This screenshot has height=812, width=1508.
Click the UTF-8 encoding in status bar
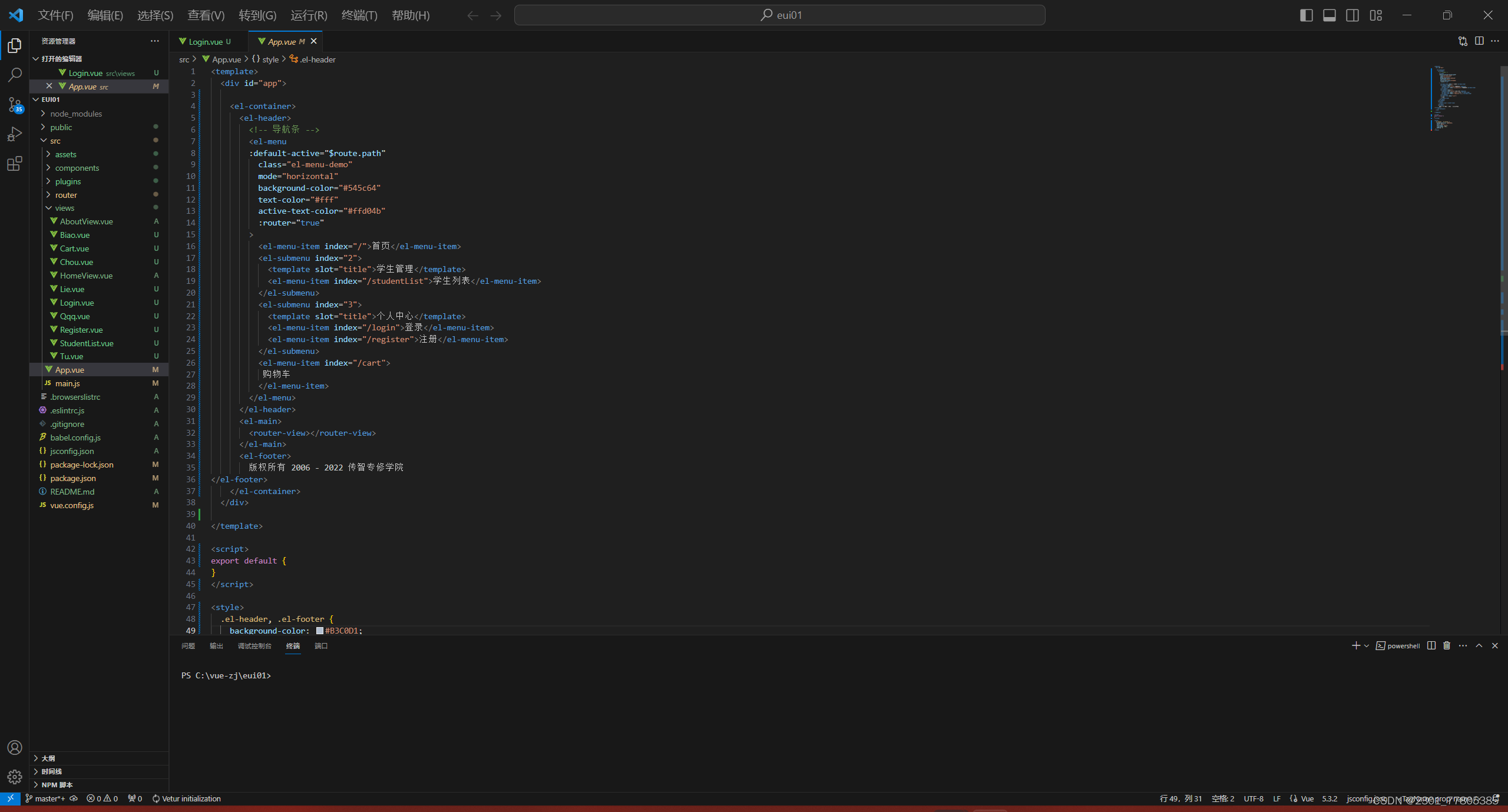coord(1254,798)
